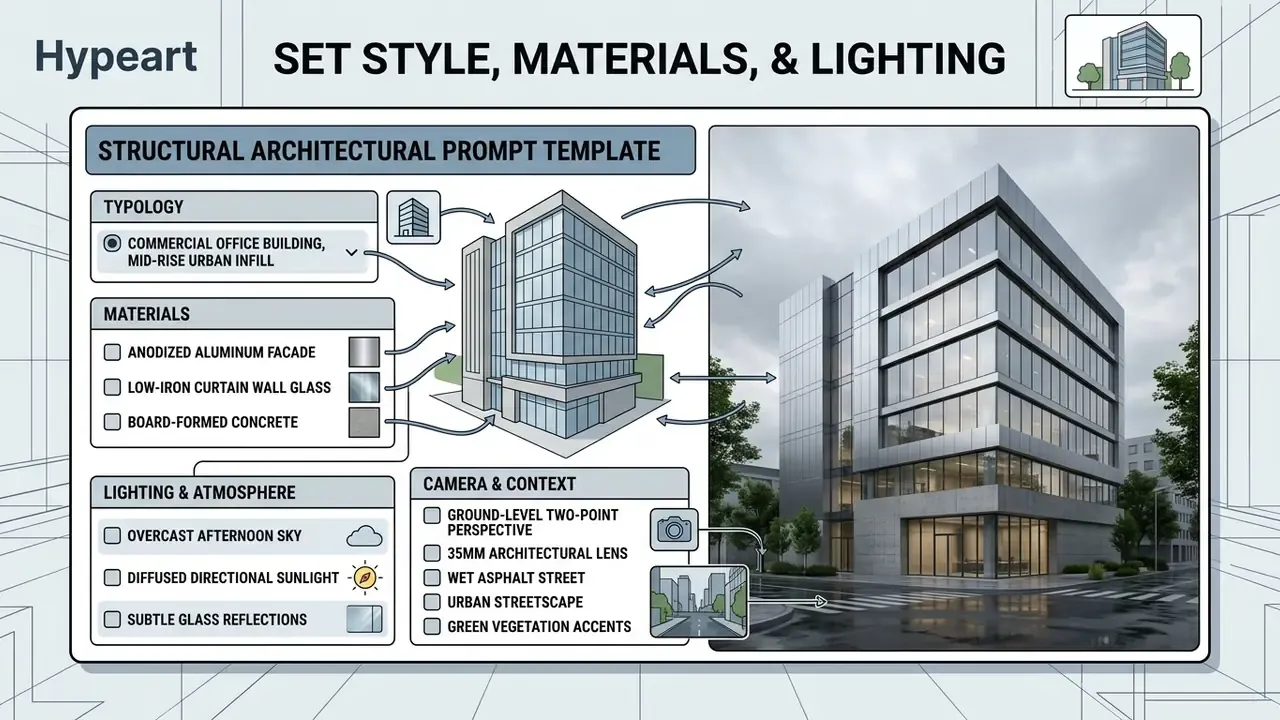The image size is (1280, 720).
Task: Check the Anodized Aluminum Facade checkbox
Action: point(112,352)
